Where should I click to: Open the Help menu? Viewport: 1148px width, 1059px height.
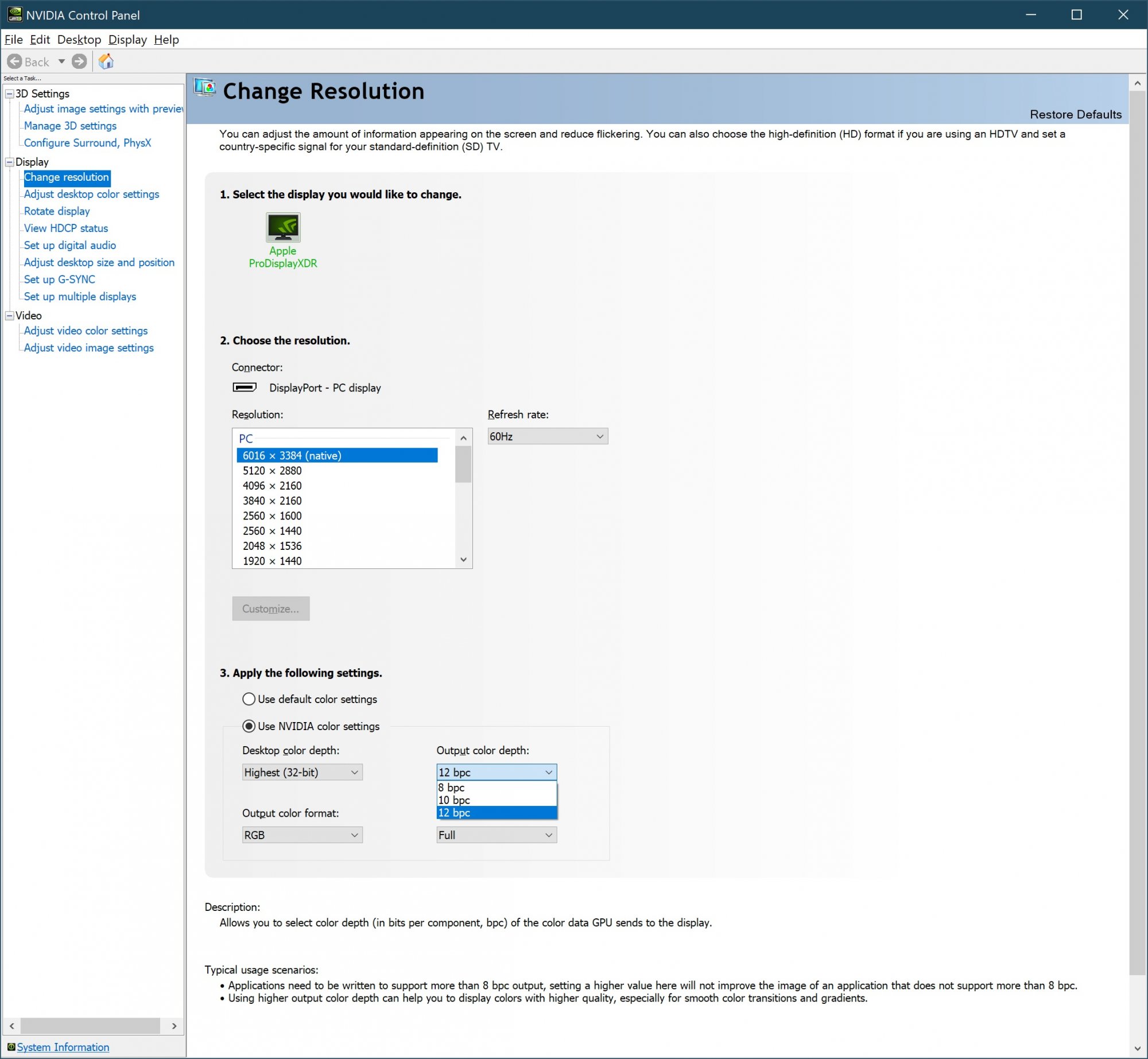pos(166,40)
